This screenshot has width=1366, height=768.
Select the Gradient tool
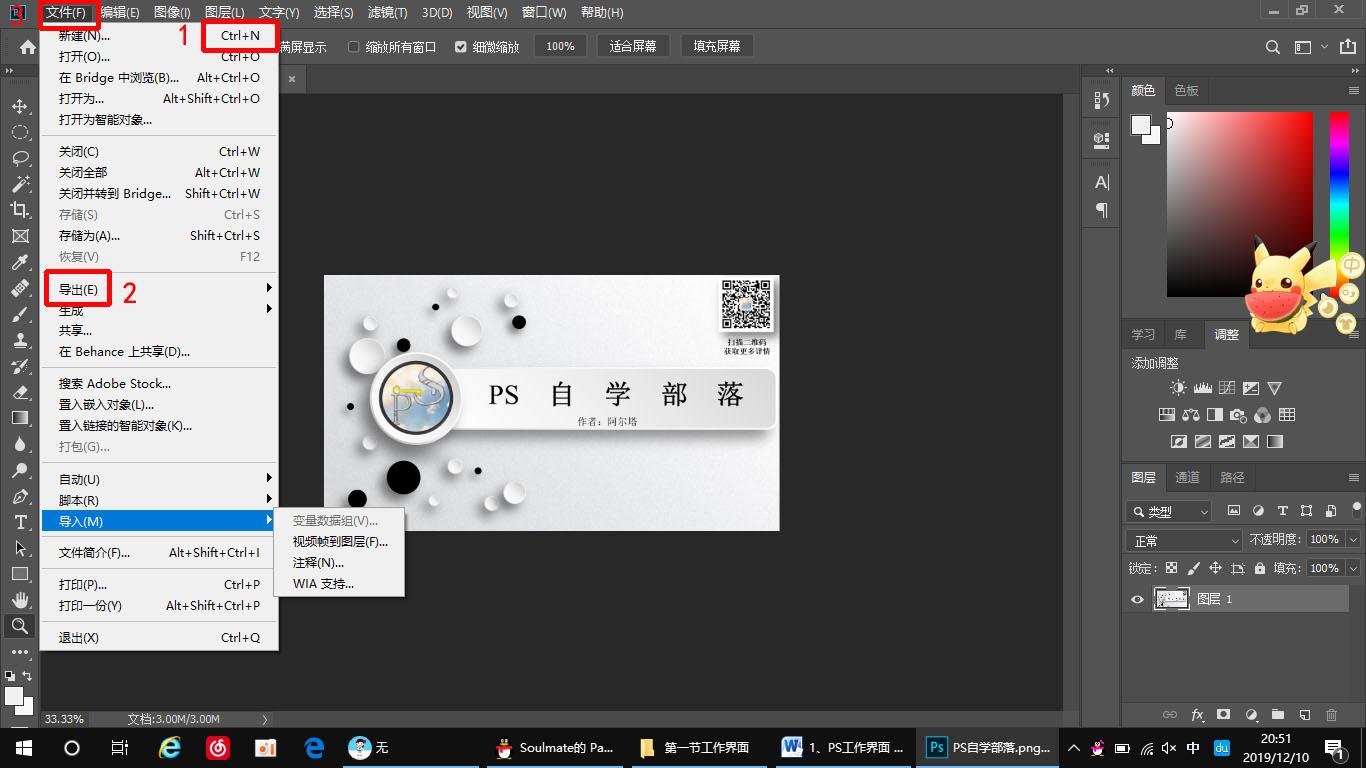[19, 418]
